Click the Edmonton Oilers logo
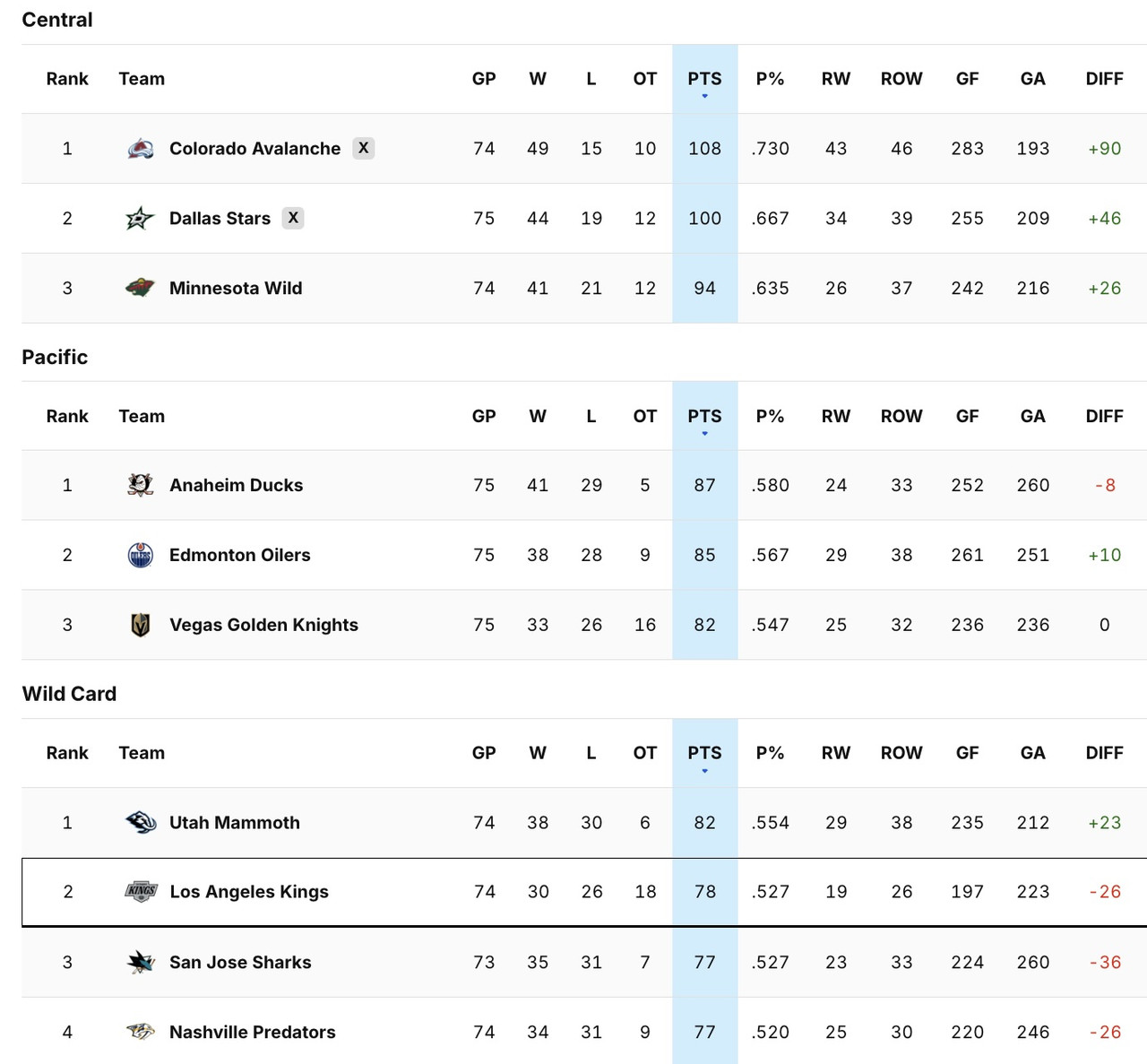This screenshot has width=1147, height=1064. coord(141,555)
